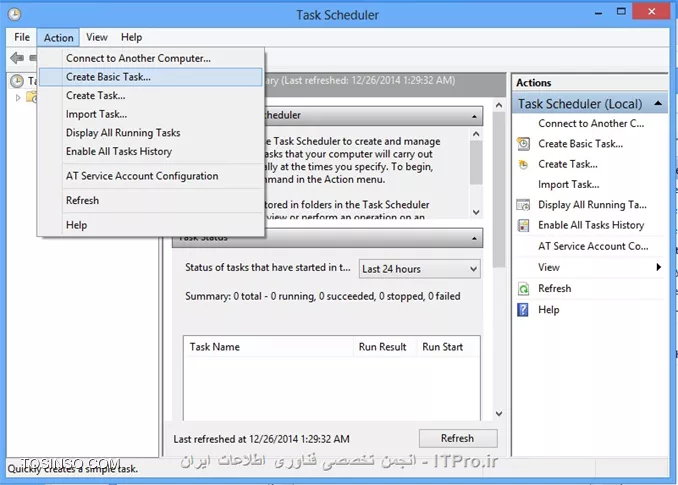The image size is (678, 485).
Task: Click the main pane scroll up arrow
Action: click(x=499, y=105)
